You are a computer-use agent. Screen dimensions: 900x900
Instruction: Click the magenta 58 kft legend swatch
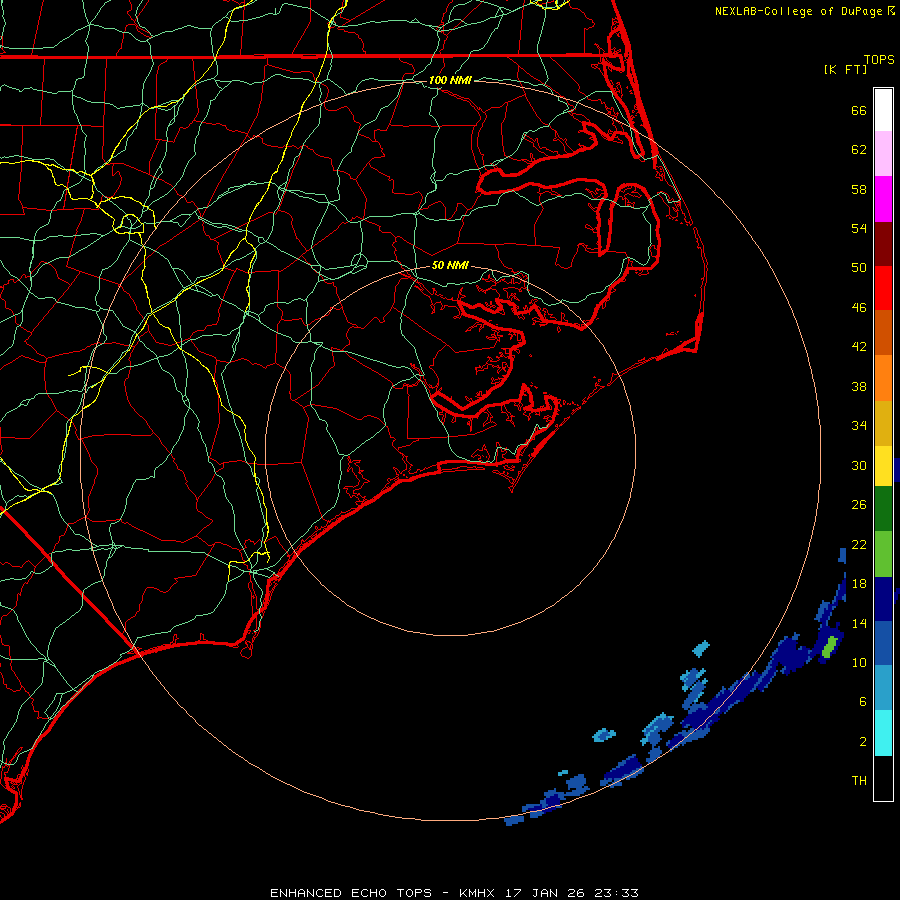pos(883,199)
